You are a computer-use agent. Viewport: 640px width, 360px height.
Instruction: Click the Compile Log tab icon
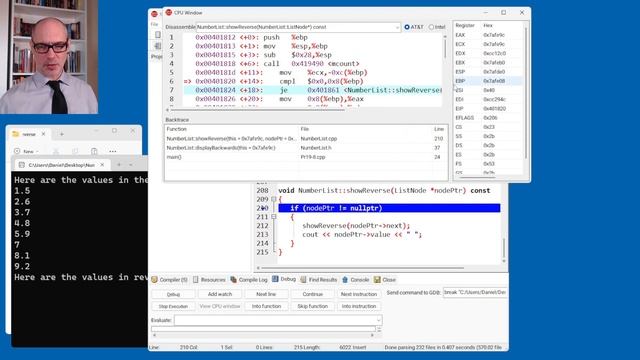tap(233, 280)
